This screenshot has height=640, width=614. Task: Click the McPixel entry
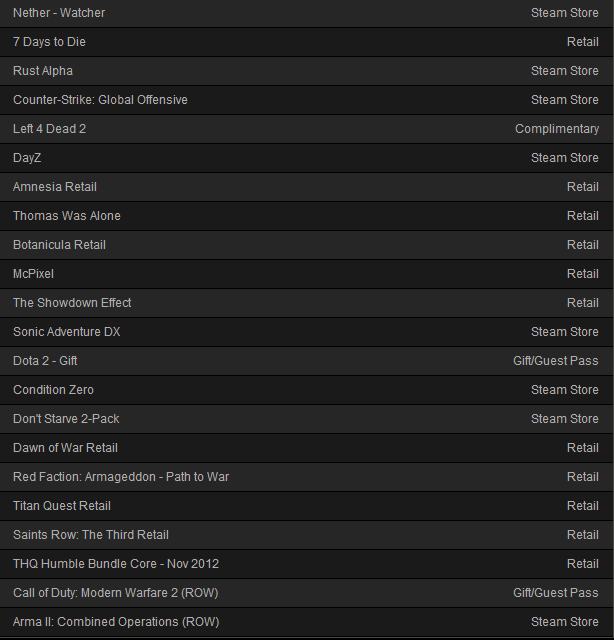click(x=34, y=274)
